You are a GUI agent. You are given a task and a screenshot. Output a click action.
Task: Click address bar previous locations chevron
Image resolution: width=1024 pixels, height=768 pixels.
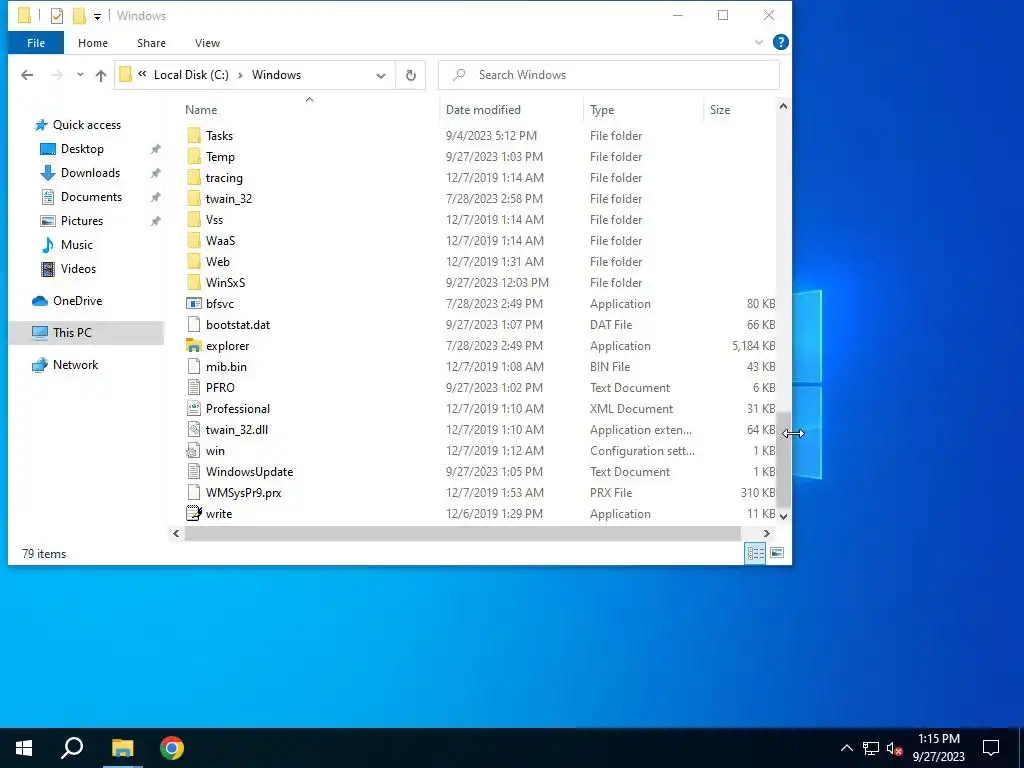click(x=142, y=74)
